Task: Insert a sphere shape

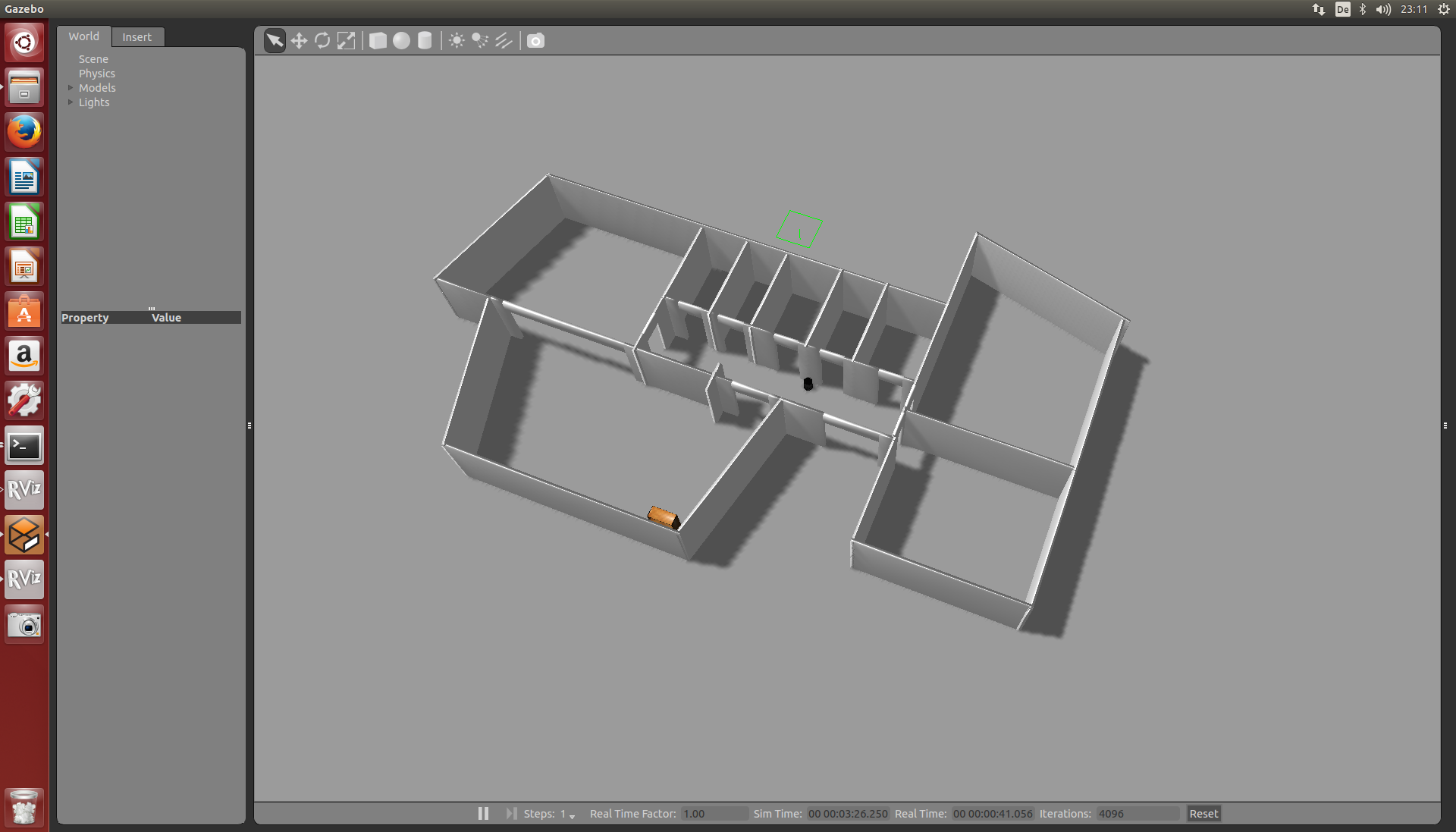Action: (401, 40)
